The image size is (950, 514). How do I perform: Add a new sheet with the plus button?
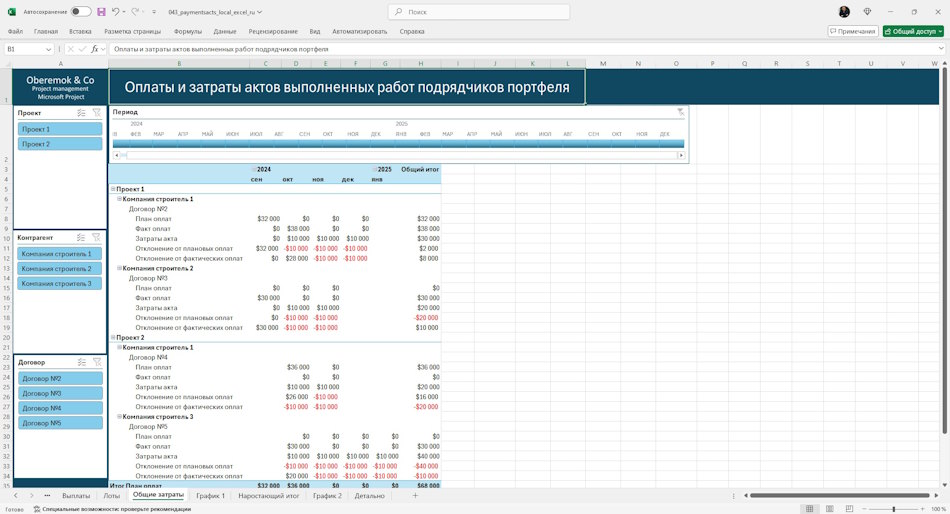pos(415,496)
